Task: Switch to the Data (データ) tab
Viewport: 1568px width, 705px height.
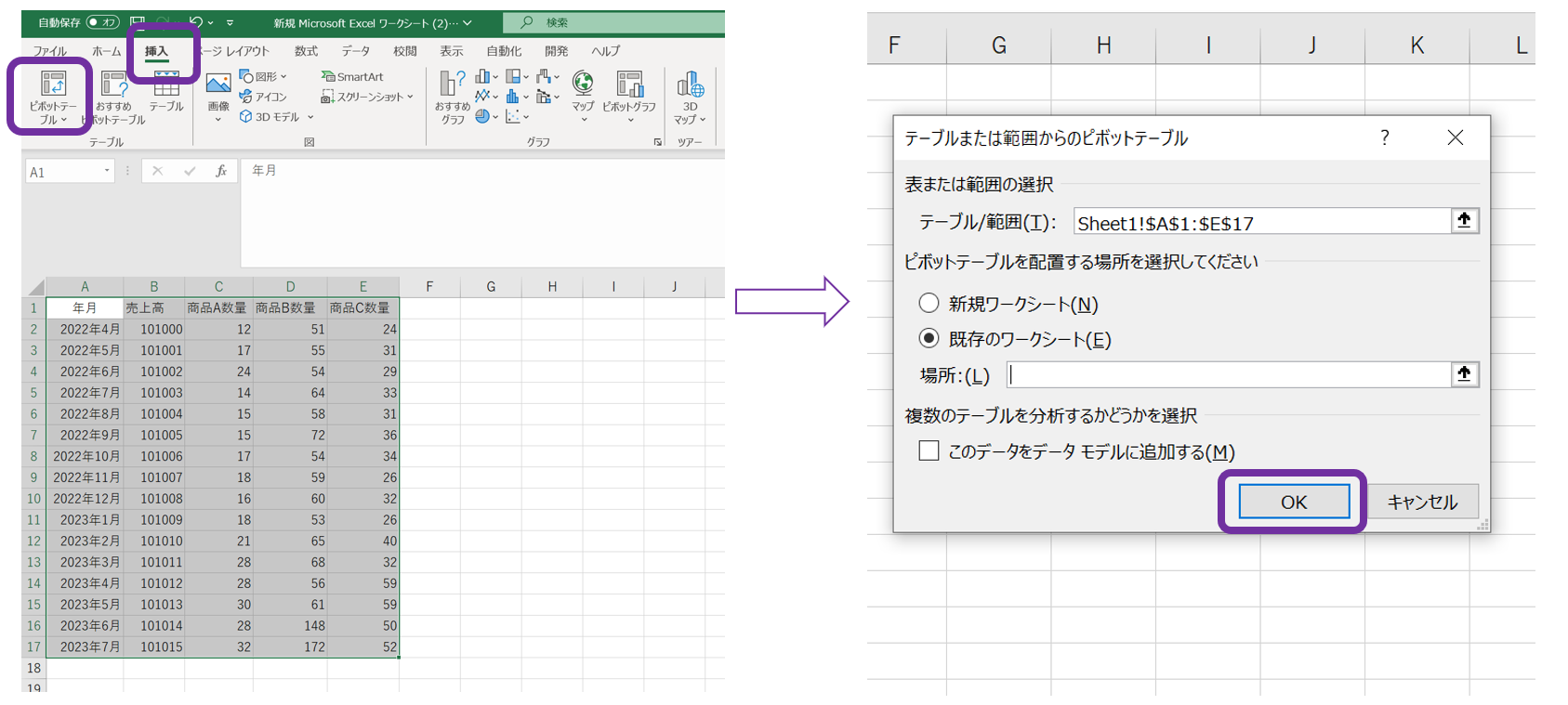Action: point(355,51)
